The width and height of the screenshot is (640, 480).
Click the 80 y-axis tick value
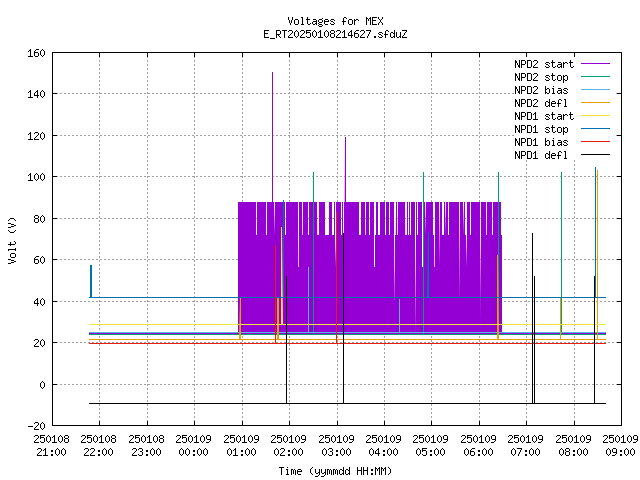[x=39, y=219]
